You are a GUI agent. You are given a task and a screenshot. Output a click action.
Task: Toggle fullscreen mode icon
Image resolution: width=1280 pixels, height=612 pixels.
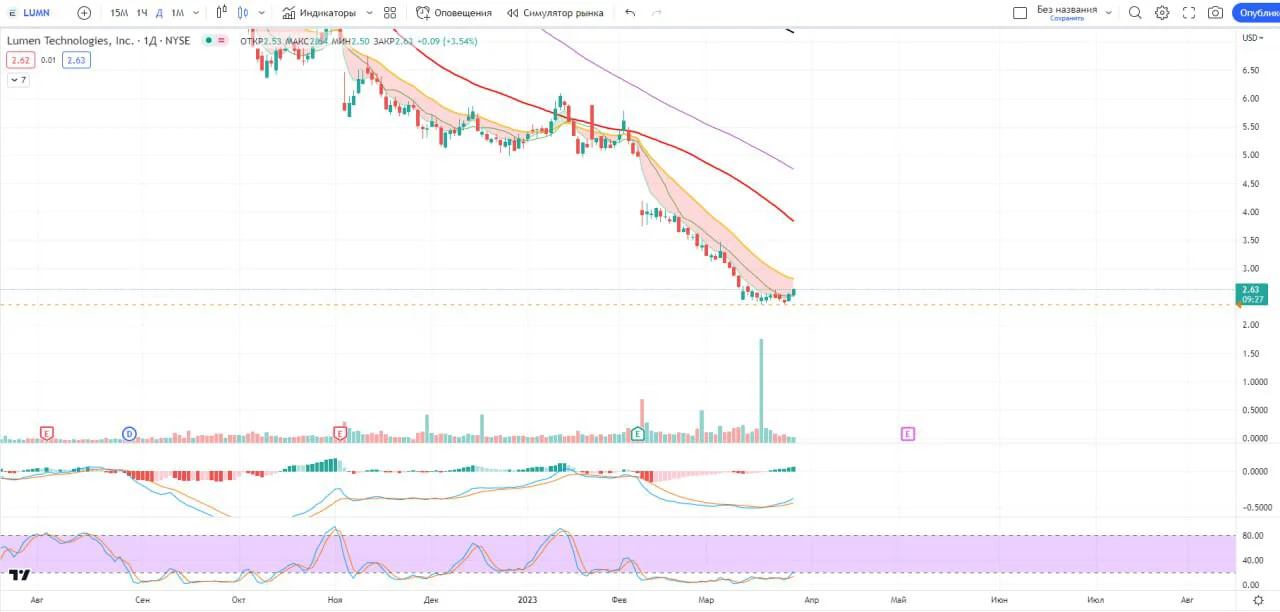[1189, 13]
